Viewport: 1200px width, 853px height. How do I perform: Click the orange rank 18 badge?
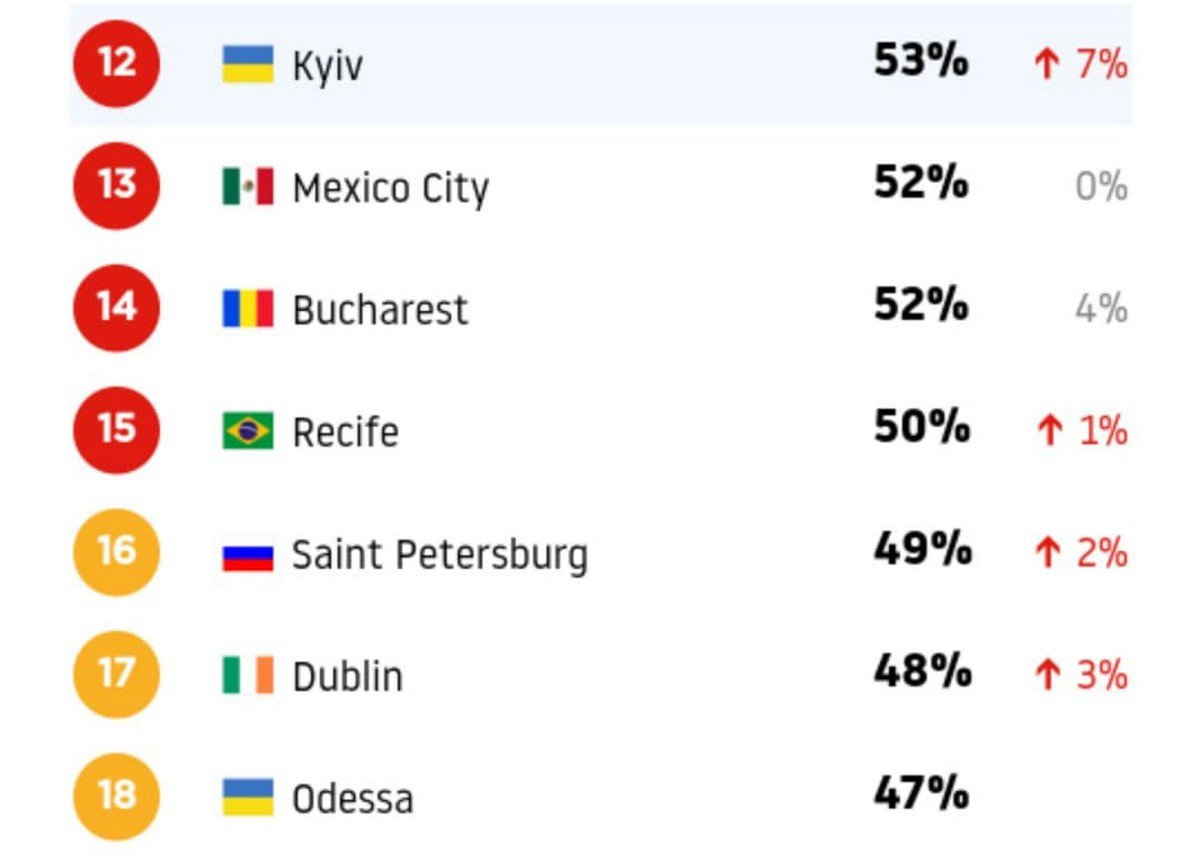tap(116, 796)
